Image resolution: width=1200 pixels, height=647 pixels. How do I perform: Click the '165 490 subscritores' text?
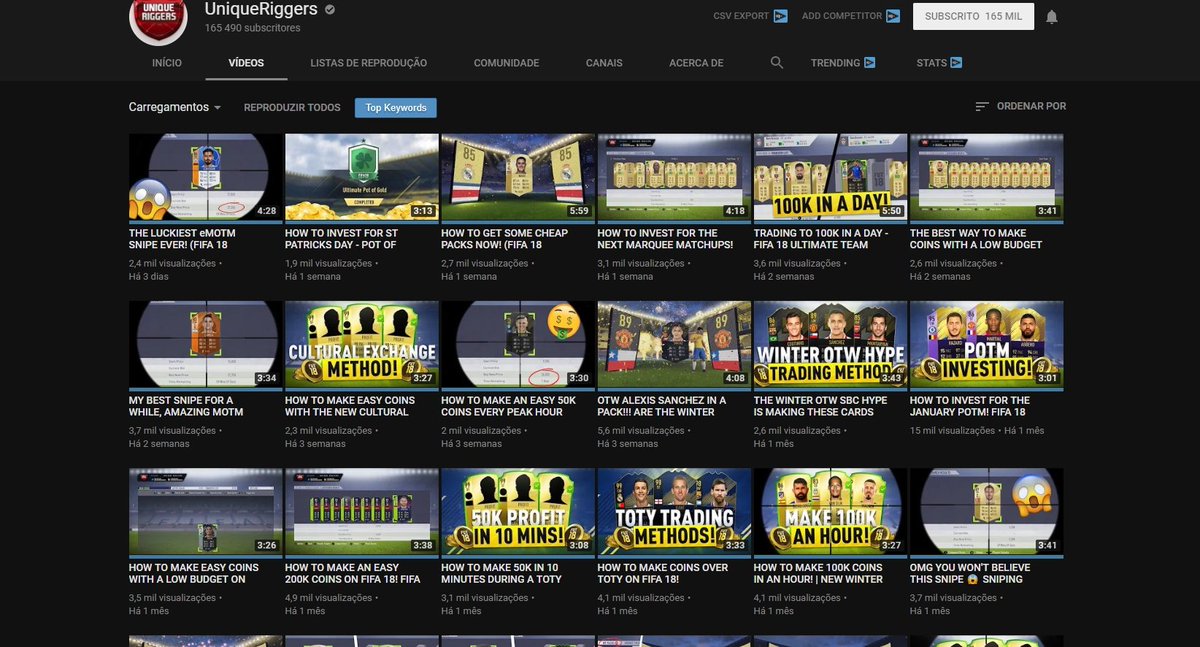click(252, 28)
